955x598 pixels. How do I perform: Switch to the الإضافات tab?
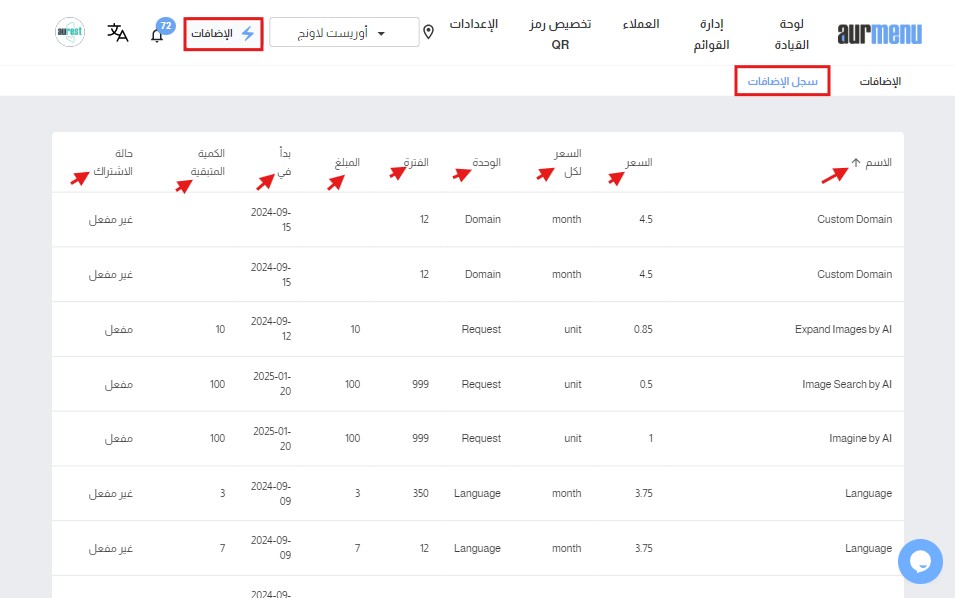[x=880, y=81]
